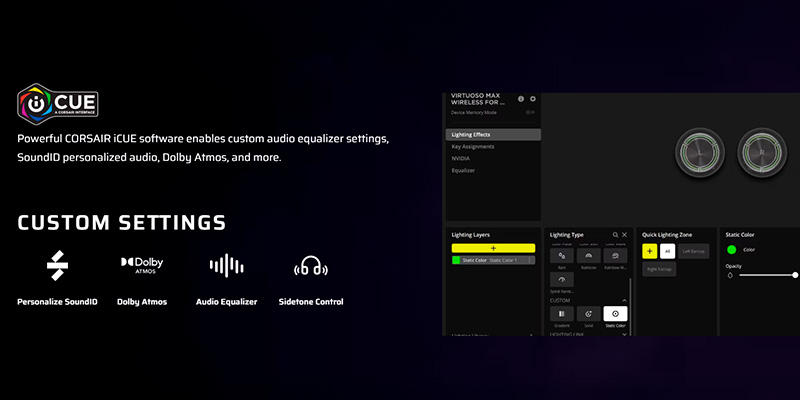The width and height of the screenshot is (800, 400).
Task: Click the opacity droplet icon
Action: (x=730, y=275)
